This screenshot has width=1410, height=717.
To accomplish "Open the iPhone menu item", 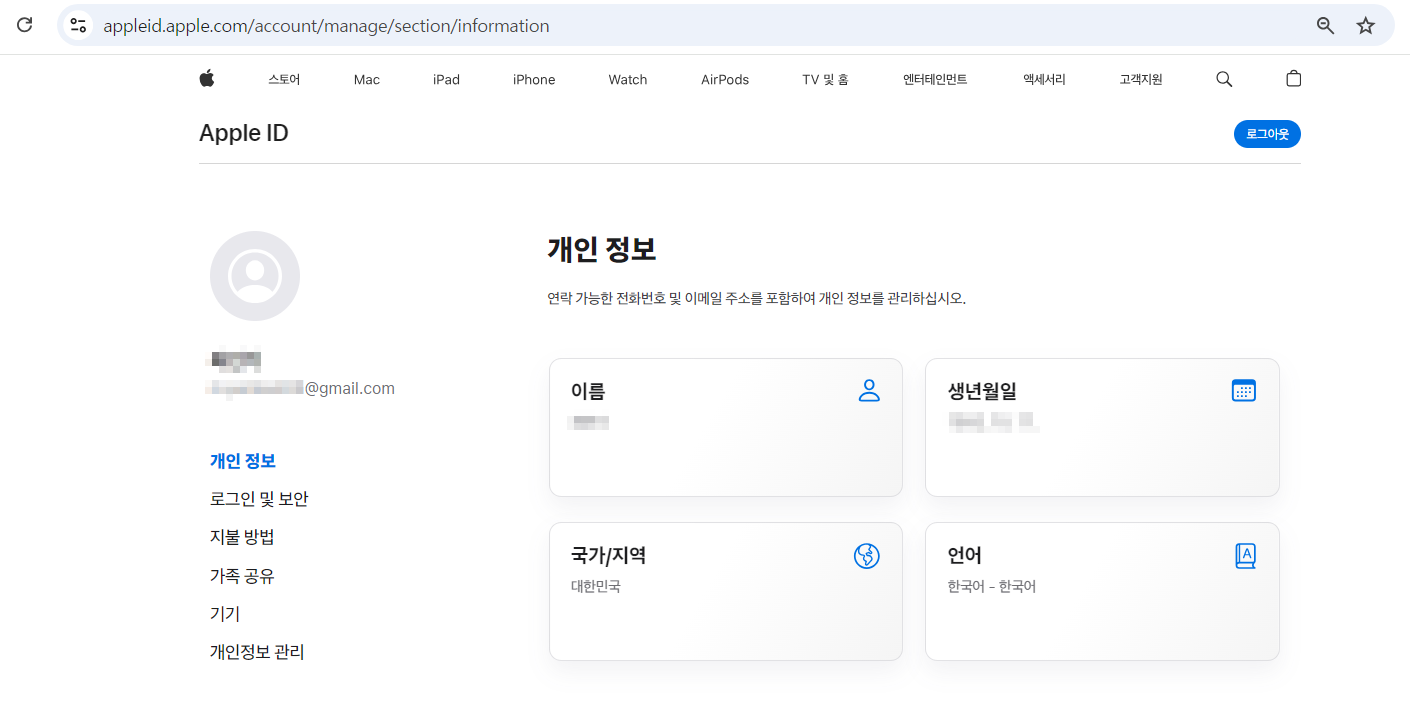I will click(x=534, y=79).
